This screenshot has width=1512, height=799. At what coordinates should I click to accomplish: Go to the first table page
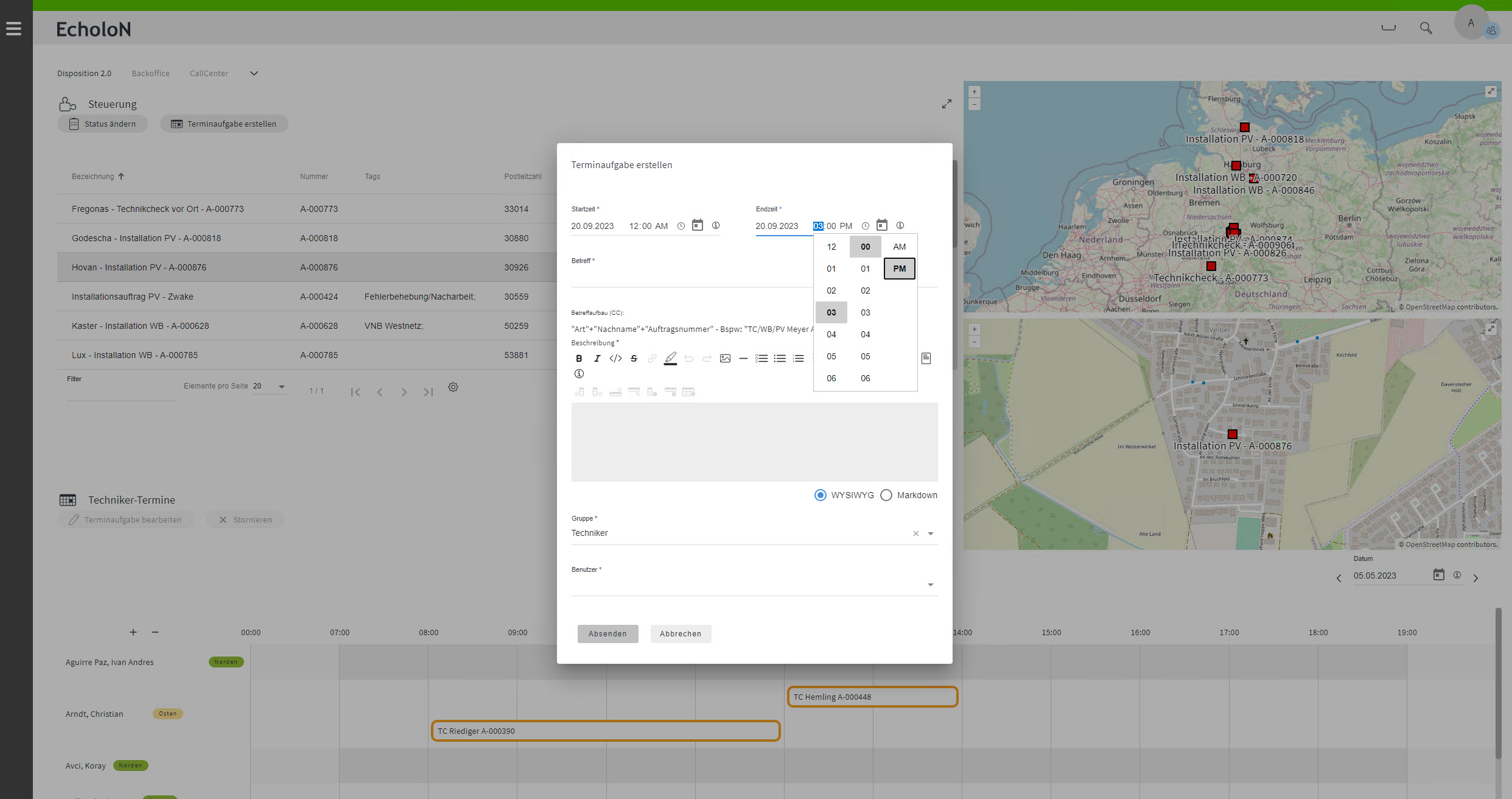coord(355,392)
